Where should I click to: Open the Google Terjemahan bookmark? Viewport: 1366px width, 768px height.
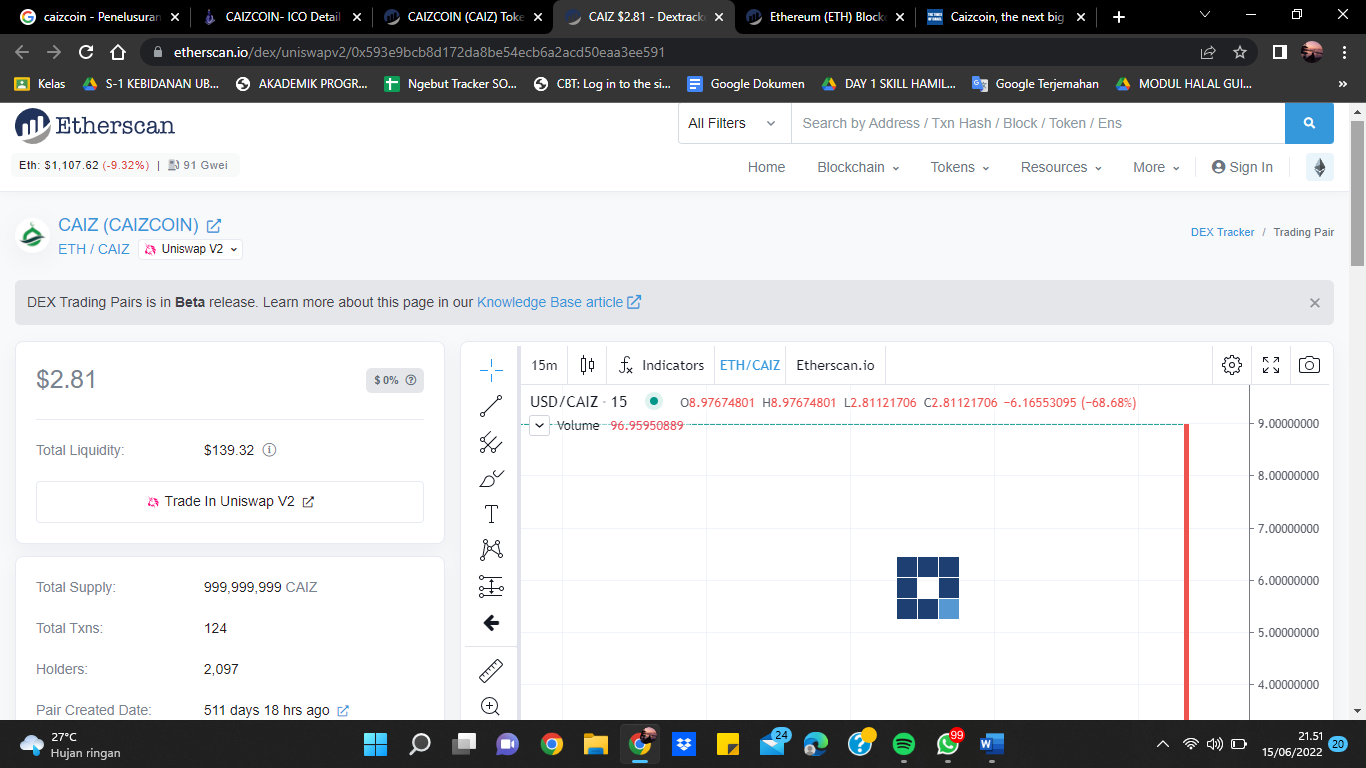click(x=1035, y=84)
